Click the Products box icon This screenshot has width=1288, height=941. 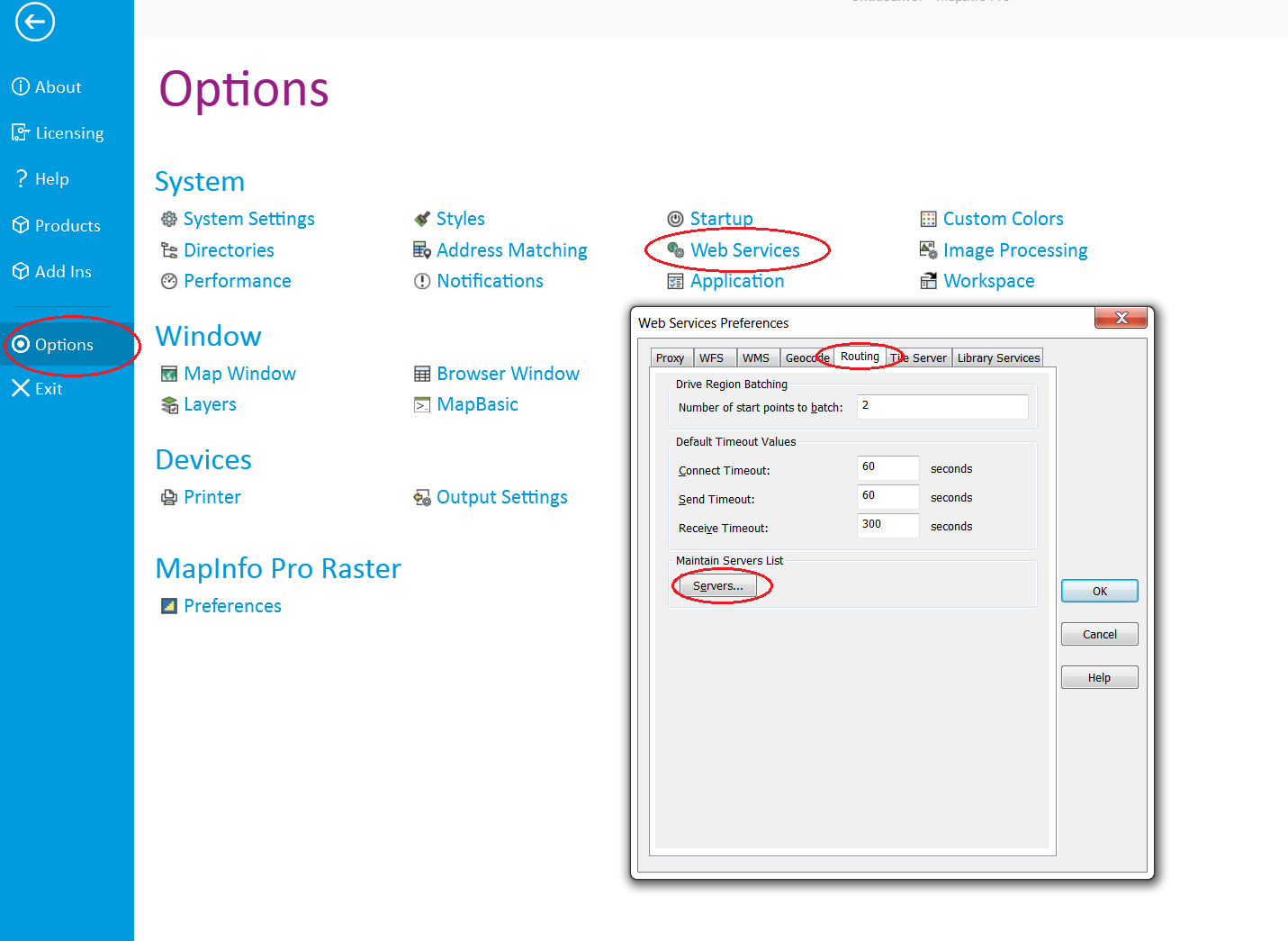[21, 225]
